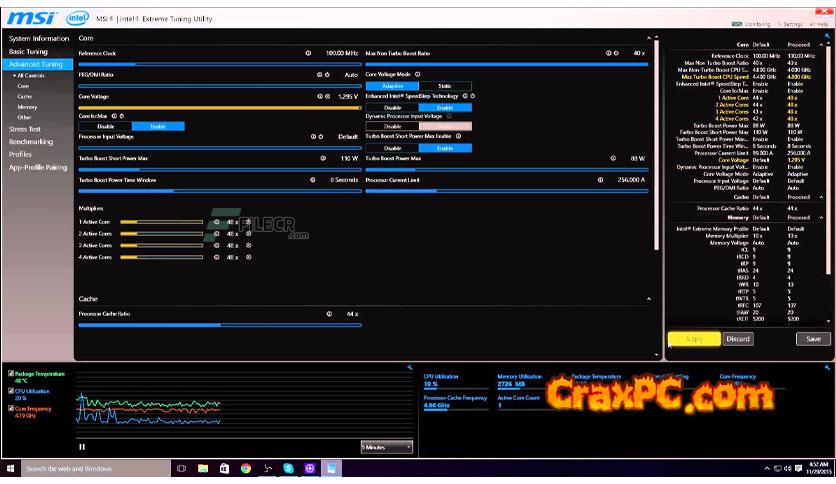Click info icon for Turbo Boost Power Max
The height and width of the screenshot is (484, 836).
(x=613, y=158)
